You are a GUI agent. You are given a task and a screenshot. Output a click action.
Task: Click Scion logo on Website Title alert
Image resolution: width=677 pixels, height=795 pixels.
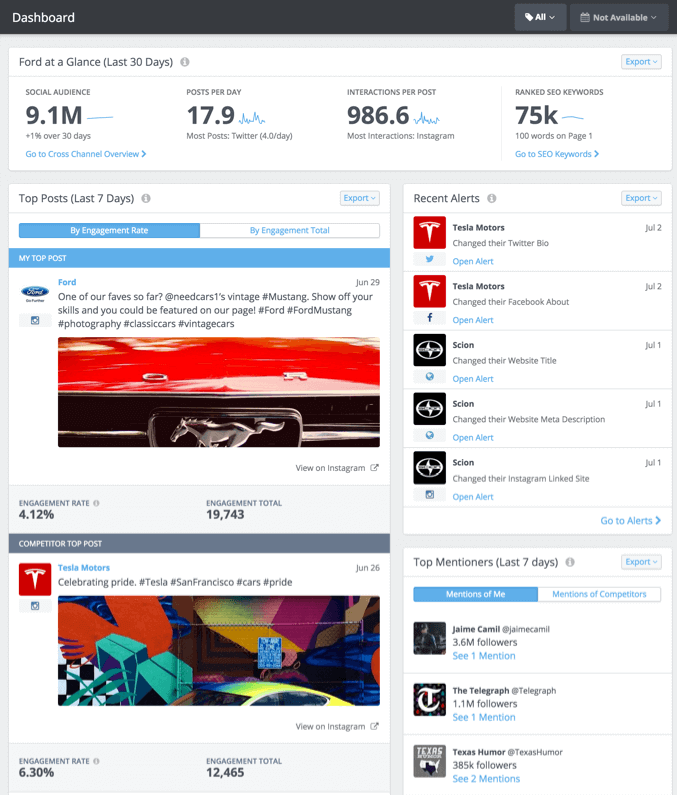430,350
